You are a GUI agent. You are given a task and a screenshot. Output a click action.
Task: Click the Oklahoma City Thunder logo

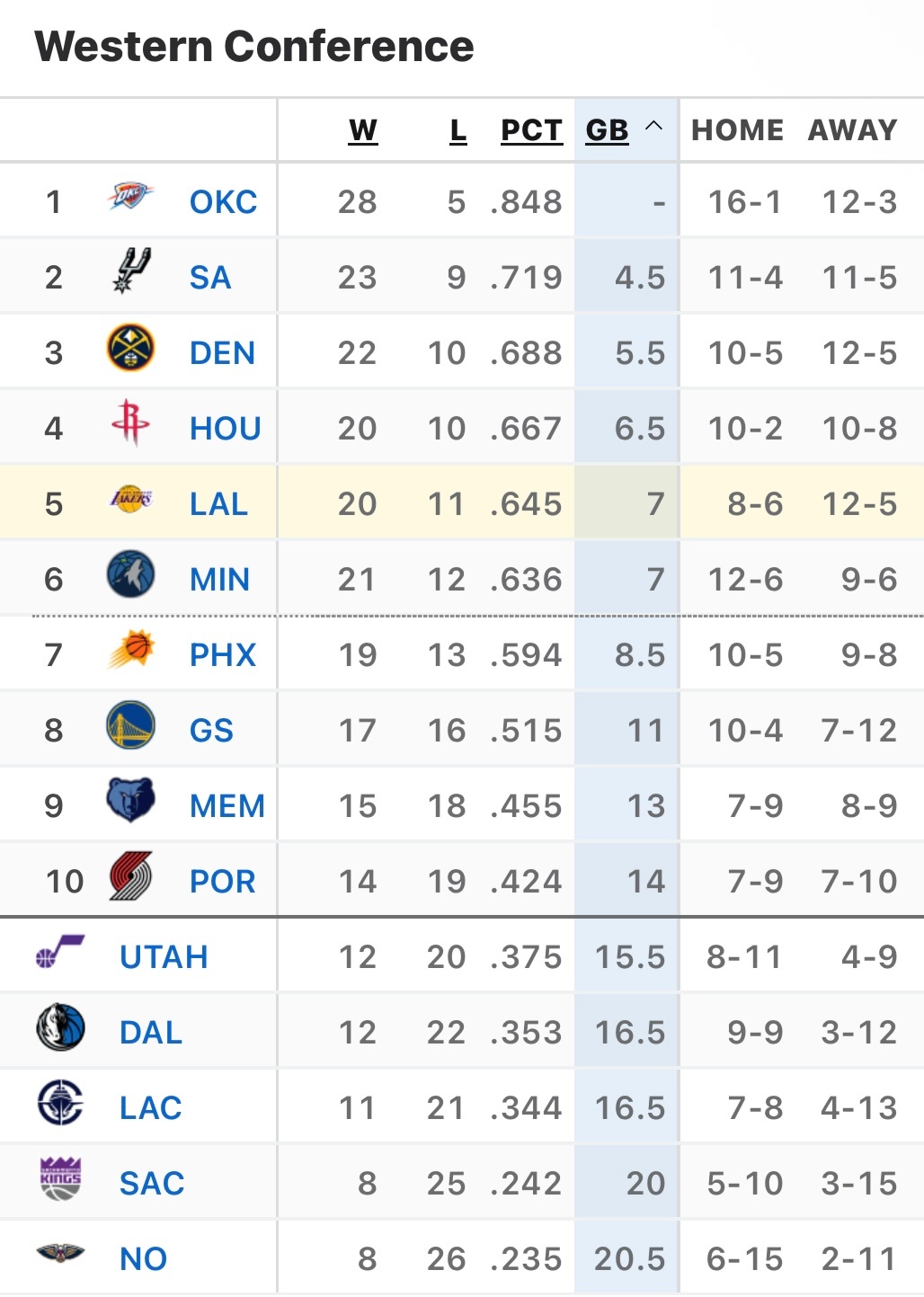(130, 196)
